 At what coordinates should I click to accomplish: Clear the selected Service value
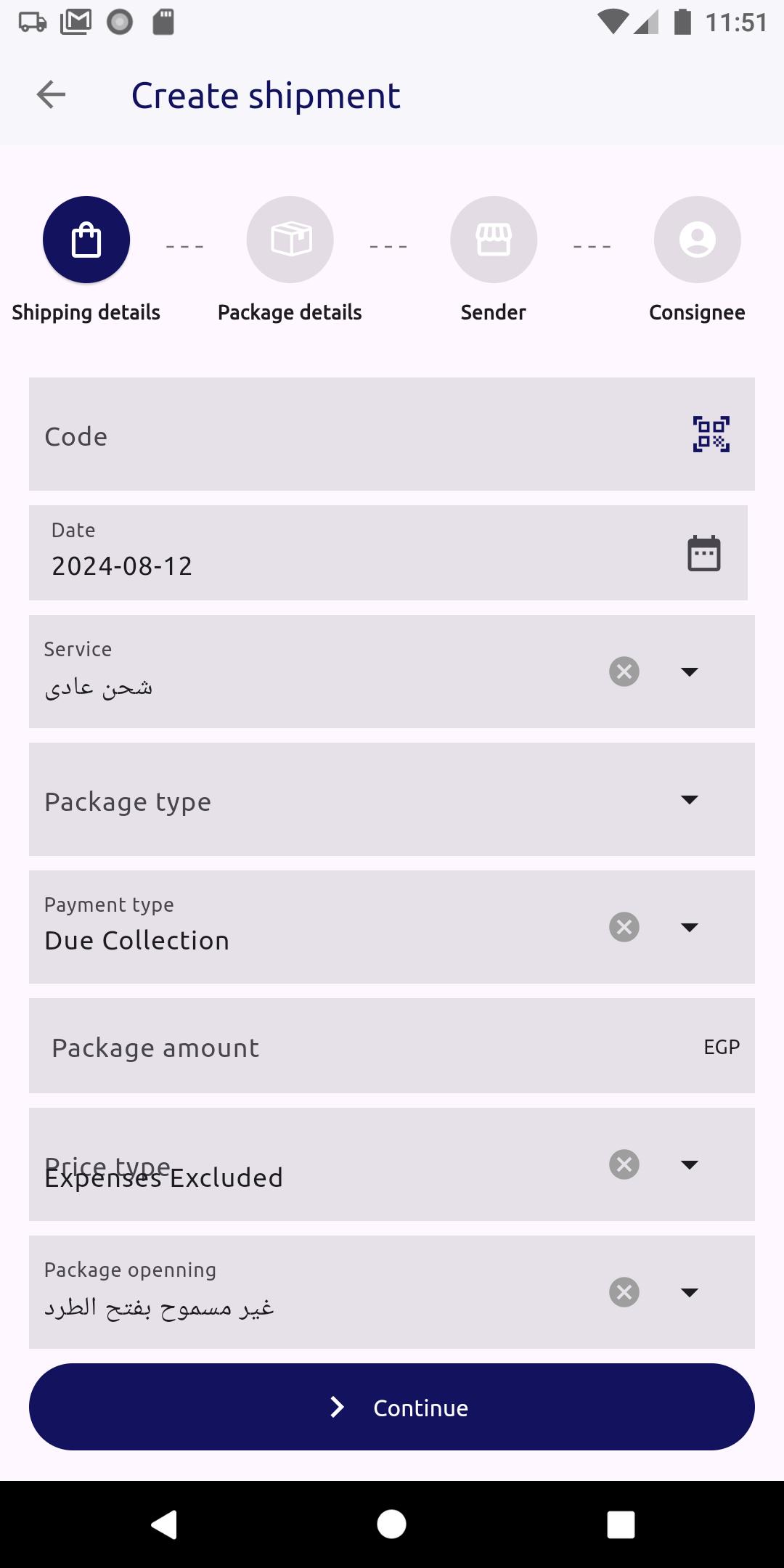624,671
